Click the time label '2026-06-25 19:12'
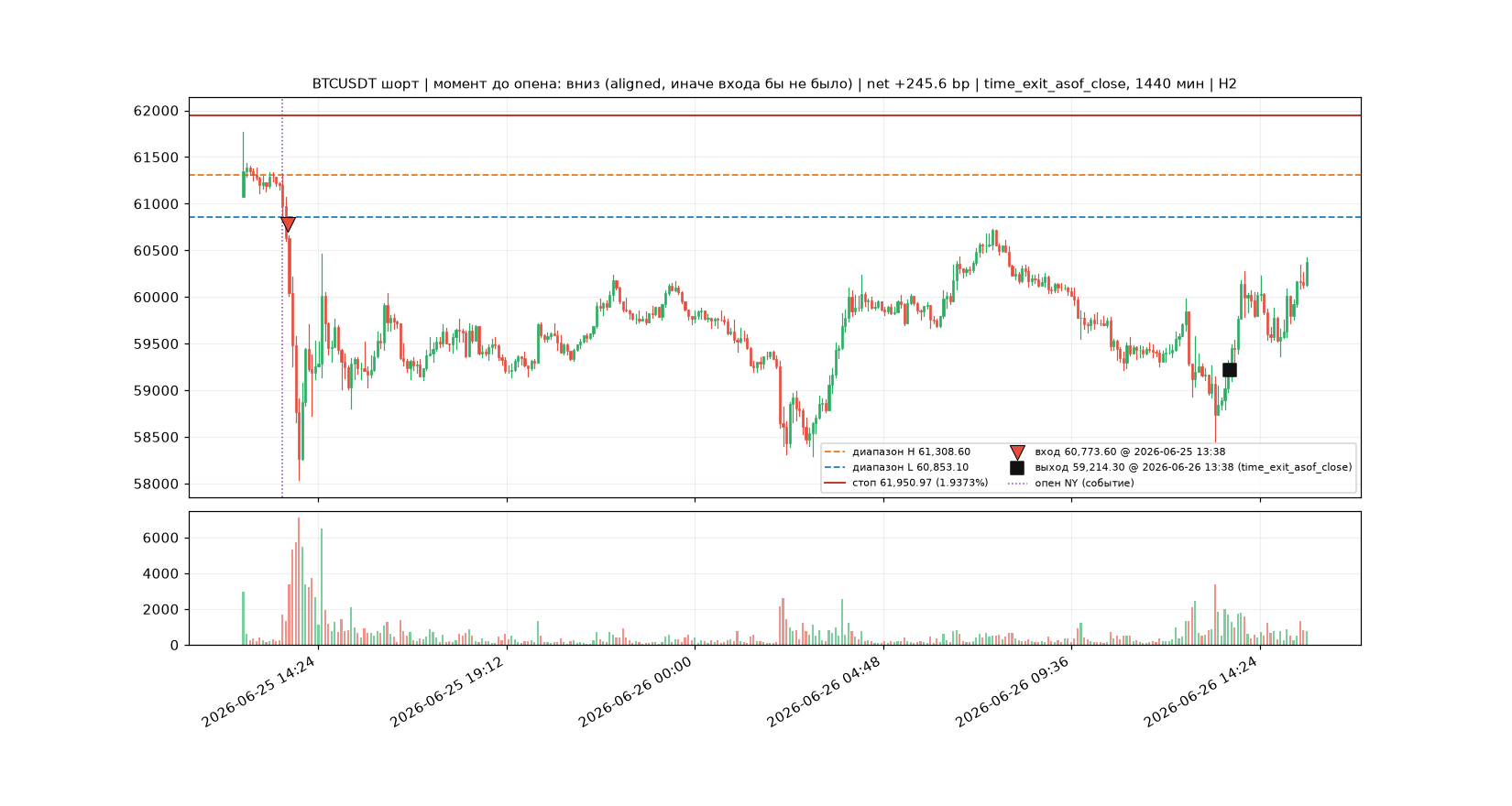 [447, 692]
